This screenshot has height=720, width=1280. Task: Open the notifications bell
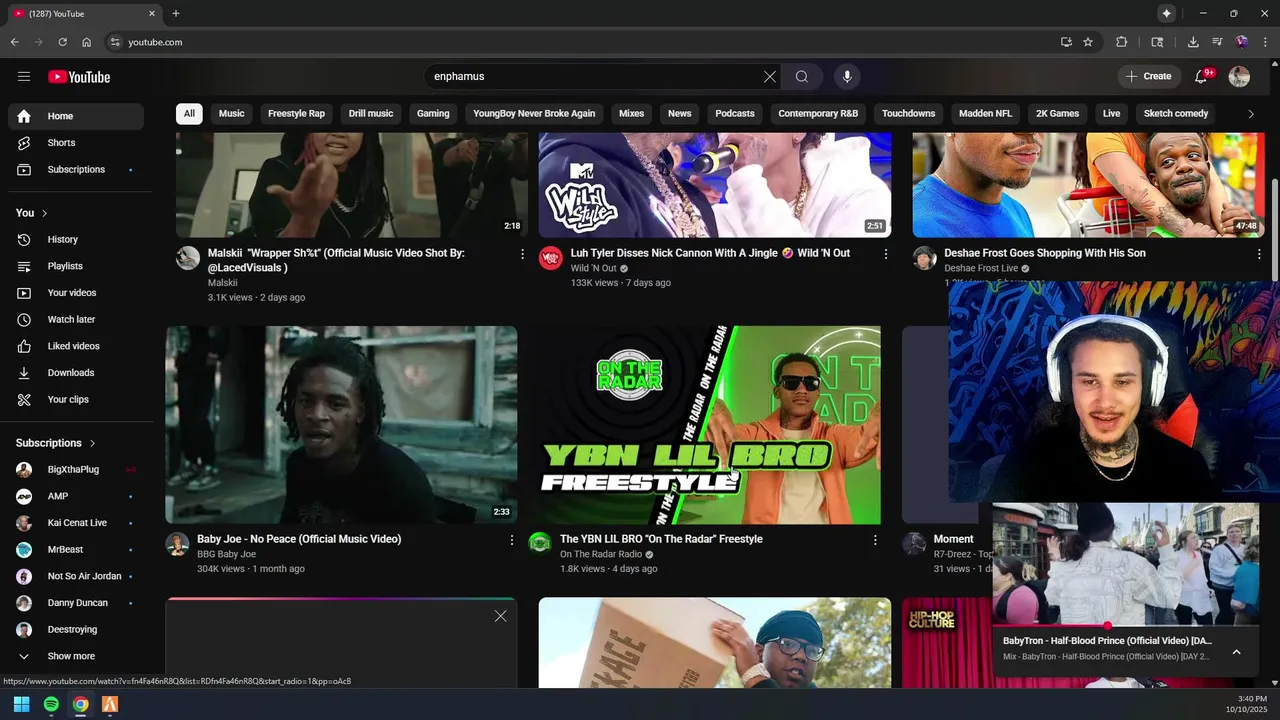tap(1202, 77)
